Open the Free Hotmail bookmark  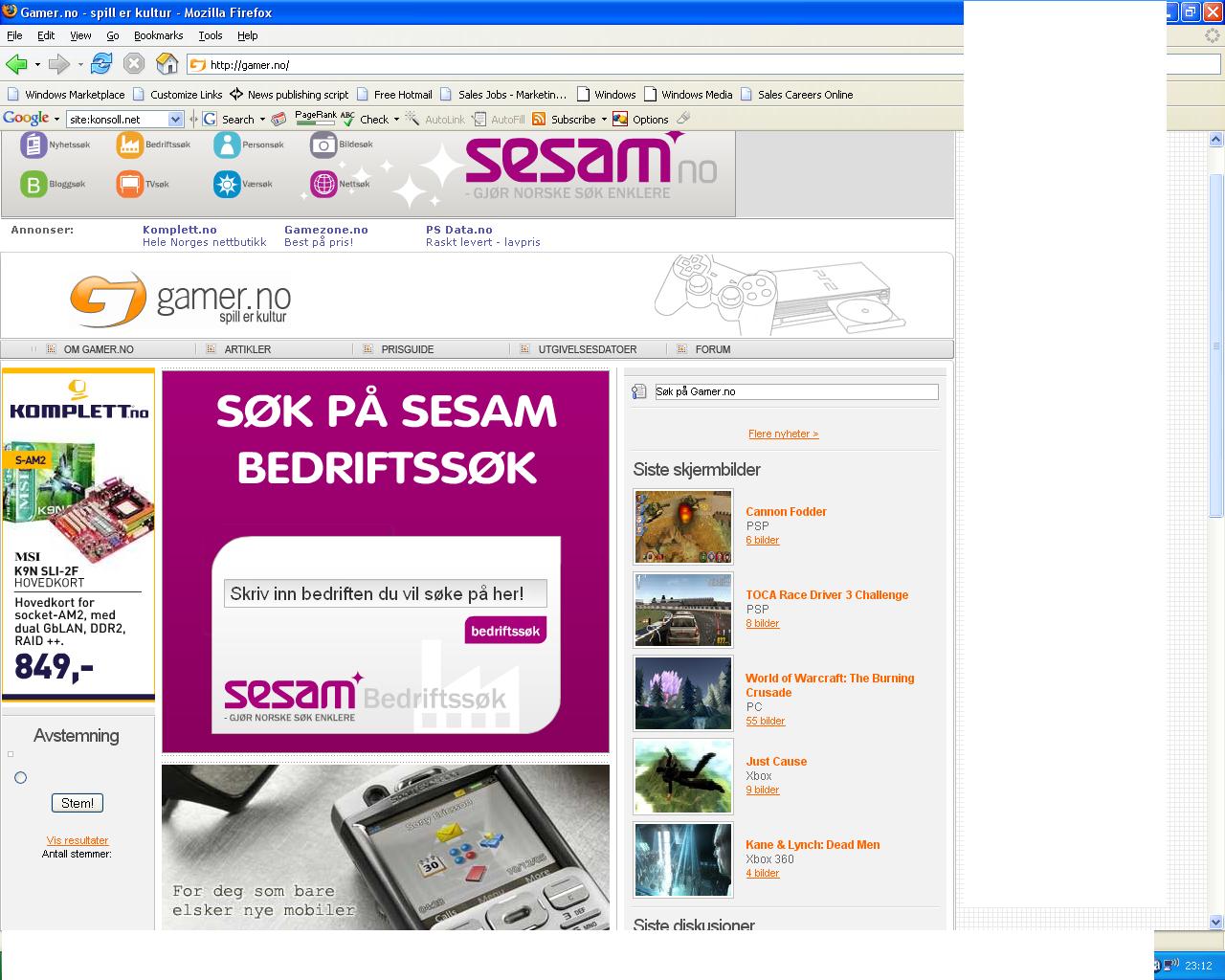coord(394,95)
